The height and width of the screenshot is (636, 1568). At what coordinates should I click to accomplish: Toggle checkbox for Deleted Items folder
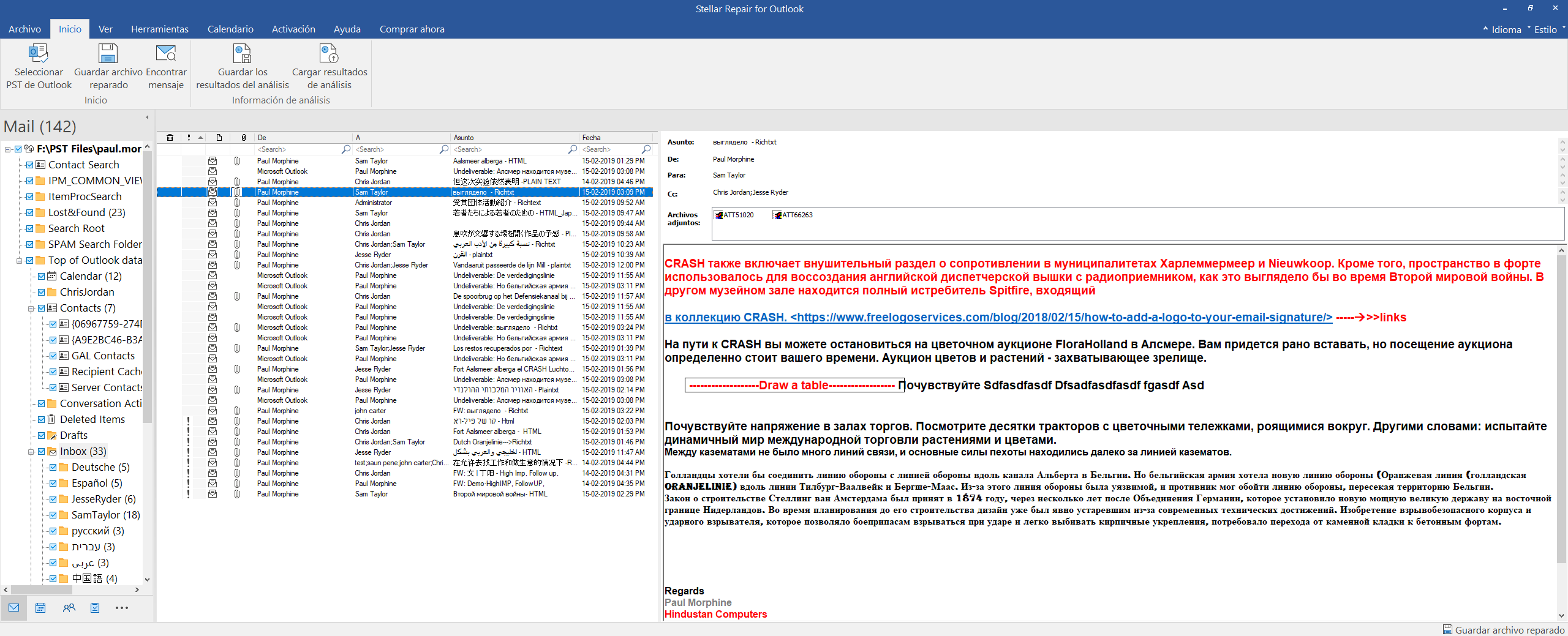click(x=41, y=419)
